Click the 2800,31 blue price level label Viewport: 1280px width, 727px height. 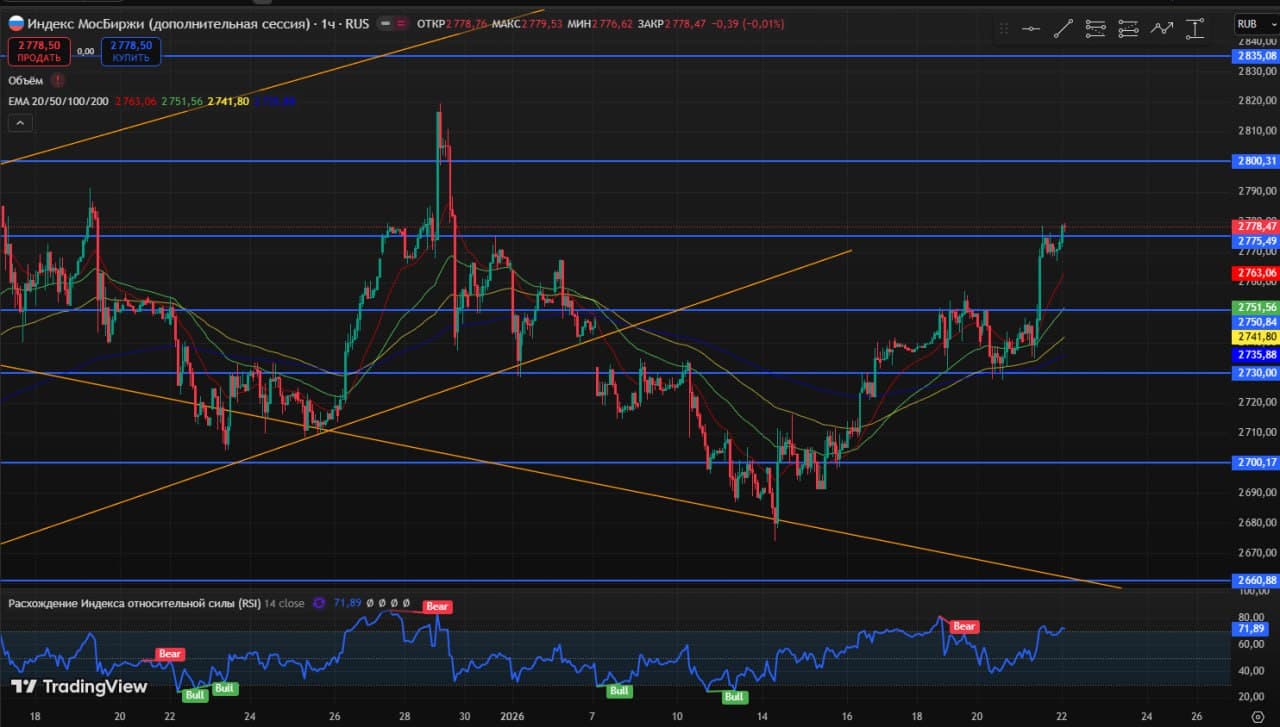click(1256, 161)
